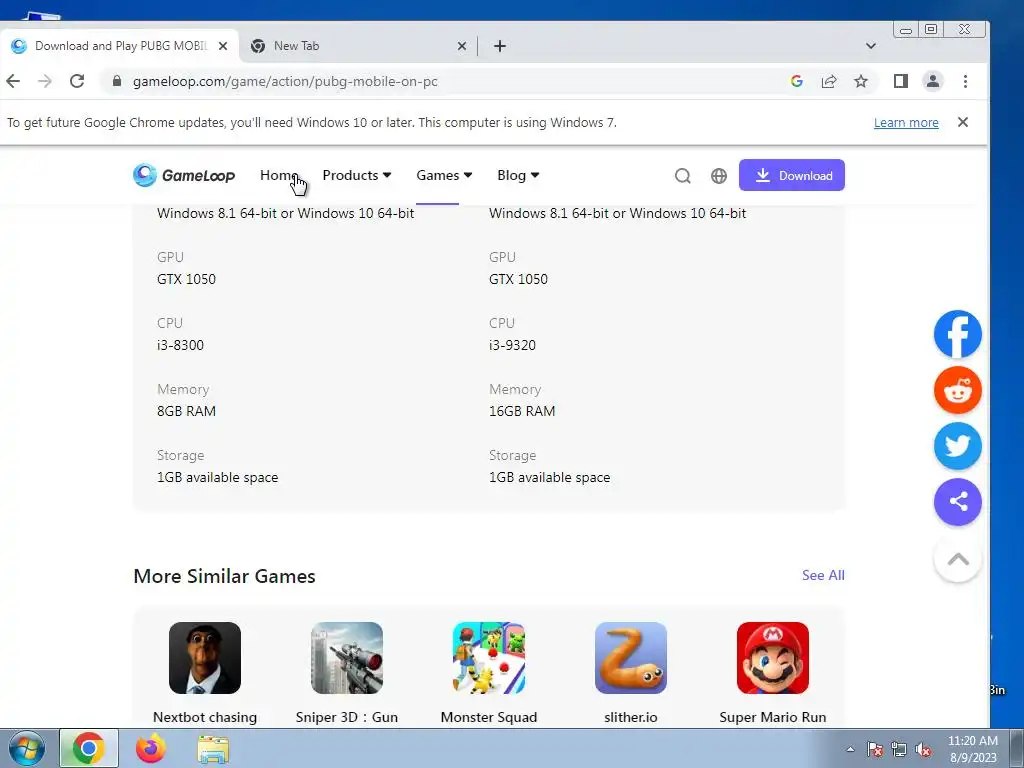The image size is (1024, 768).
Task: Open a new tab with plus button
Action: point(500,46)
